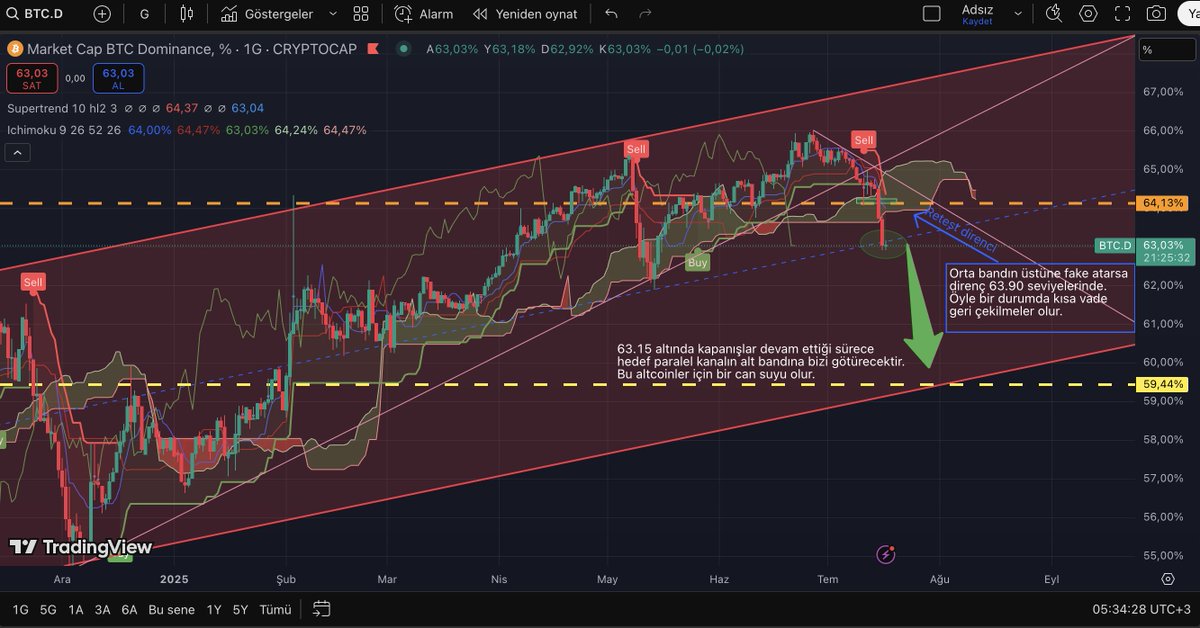The image size is (1200, 628).
Task: Collapse the indicator legend chevron
Action: (17, 153)
